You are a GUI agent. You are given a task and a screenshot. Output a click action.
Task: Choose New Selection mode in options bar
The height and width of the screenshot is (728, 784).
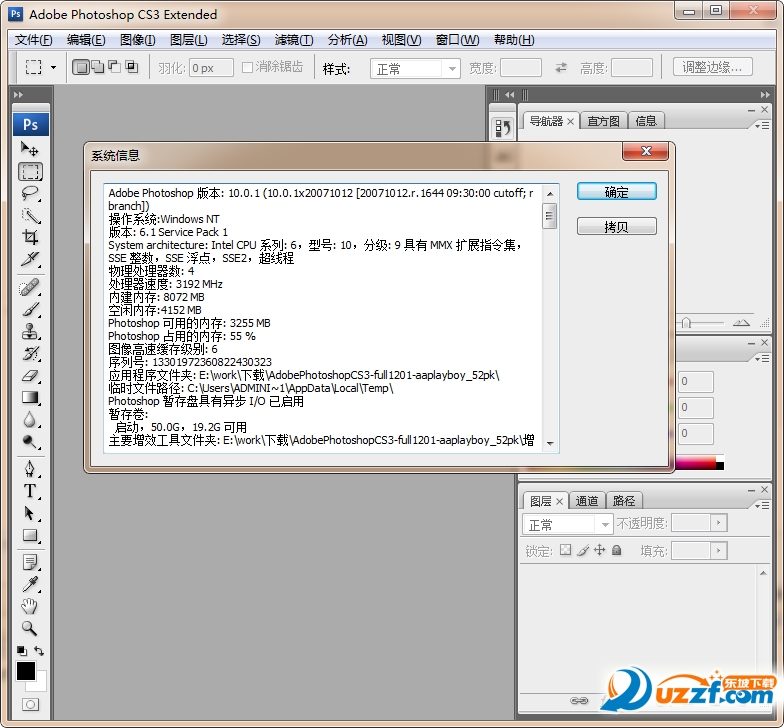pyautogui.click(x=80, y=67)
